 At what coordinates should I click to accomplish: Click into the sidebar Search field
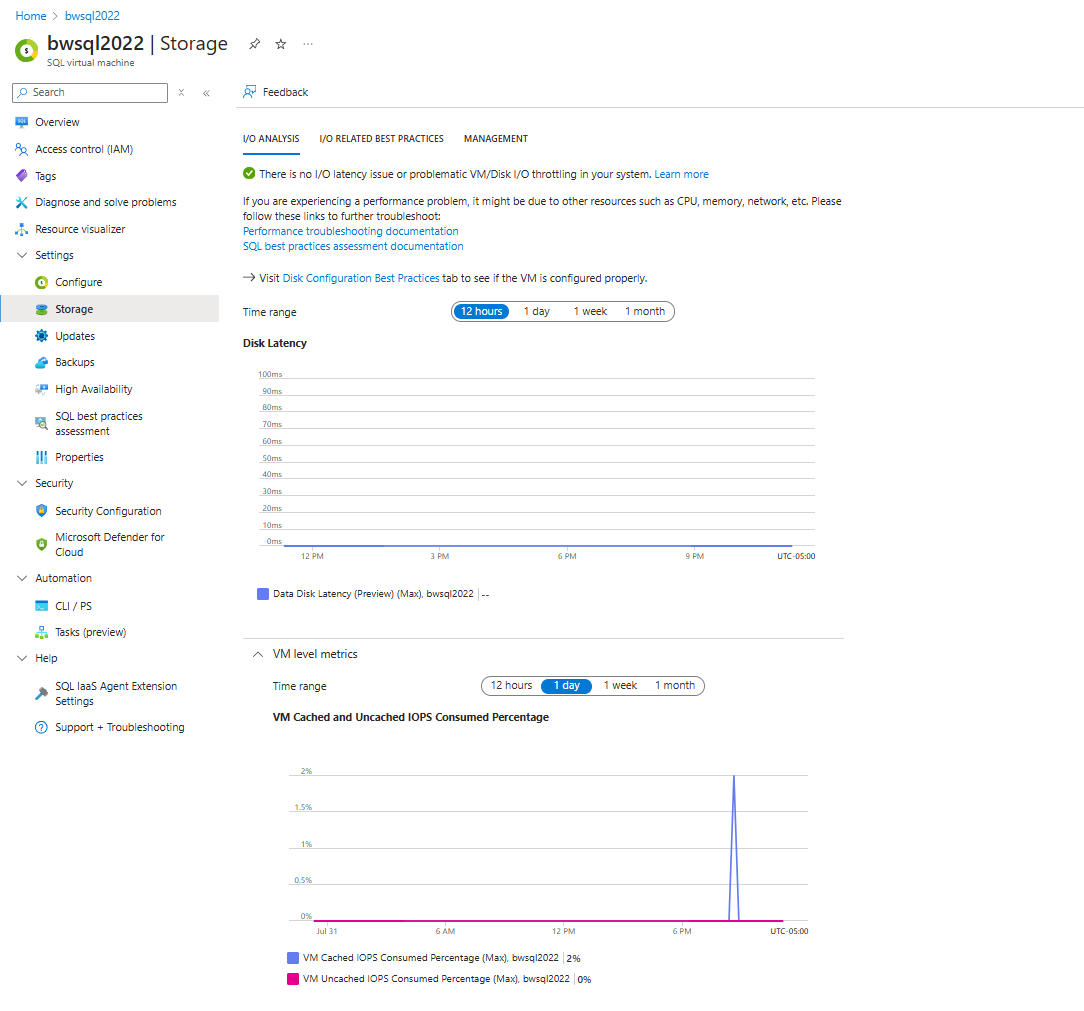point(90,93)
